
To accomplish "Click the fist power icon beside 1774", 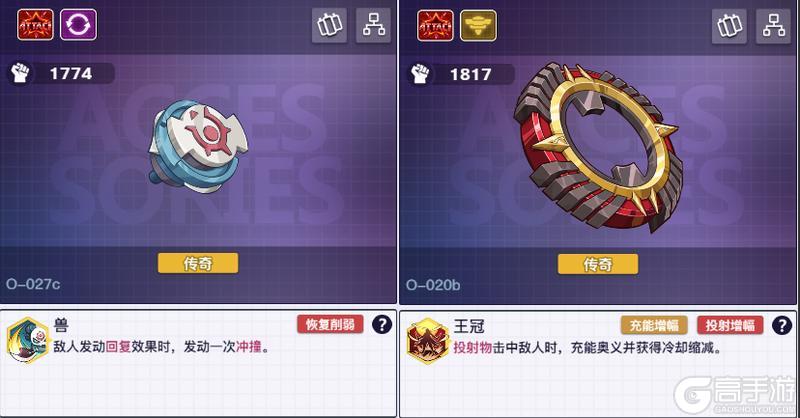I will 20,73.
